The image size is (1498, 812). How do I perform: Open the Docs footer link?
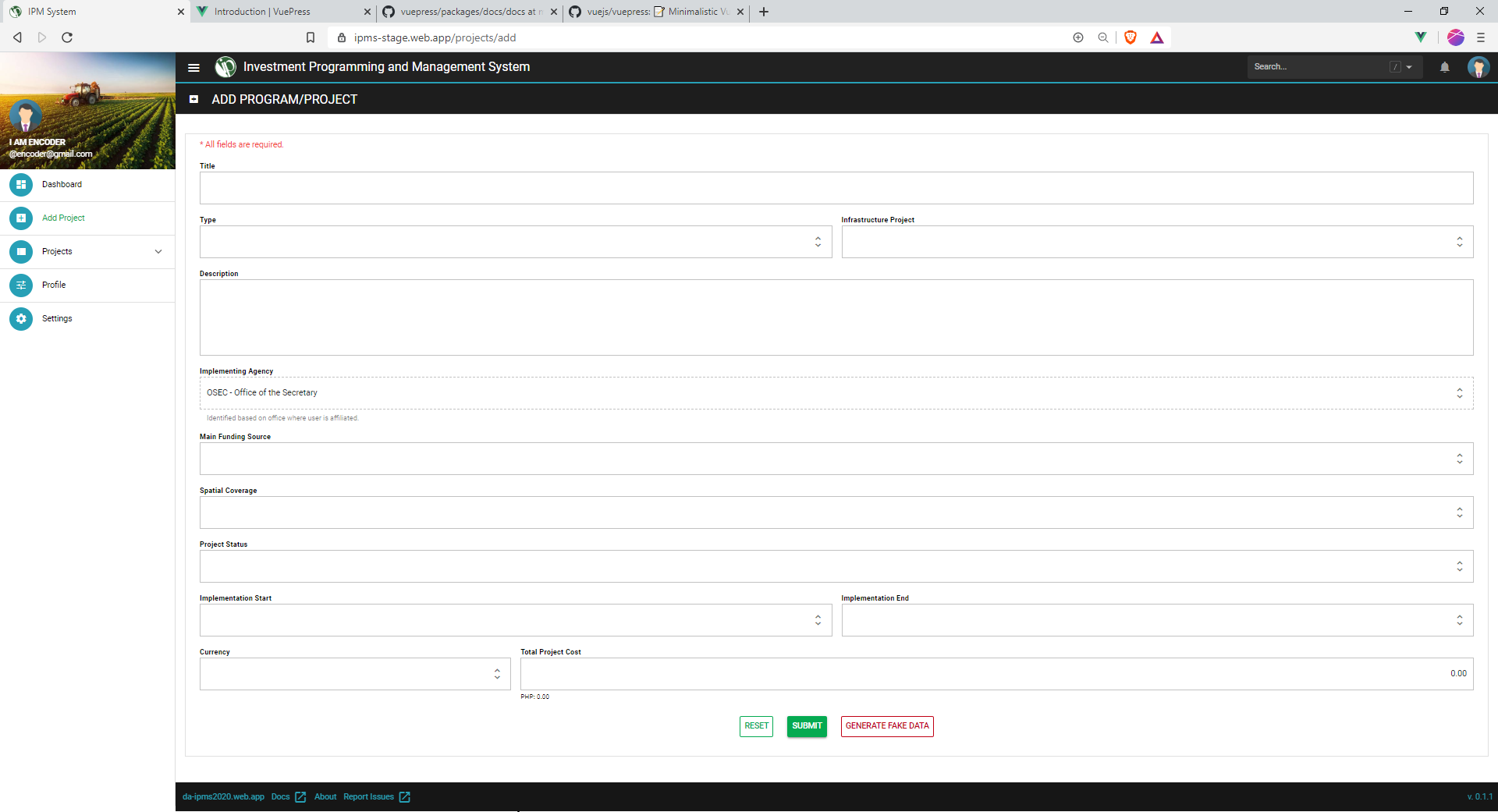tap(280, 797)
